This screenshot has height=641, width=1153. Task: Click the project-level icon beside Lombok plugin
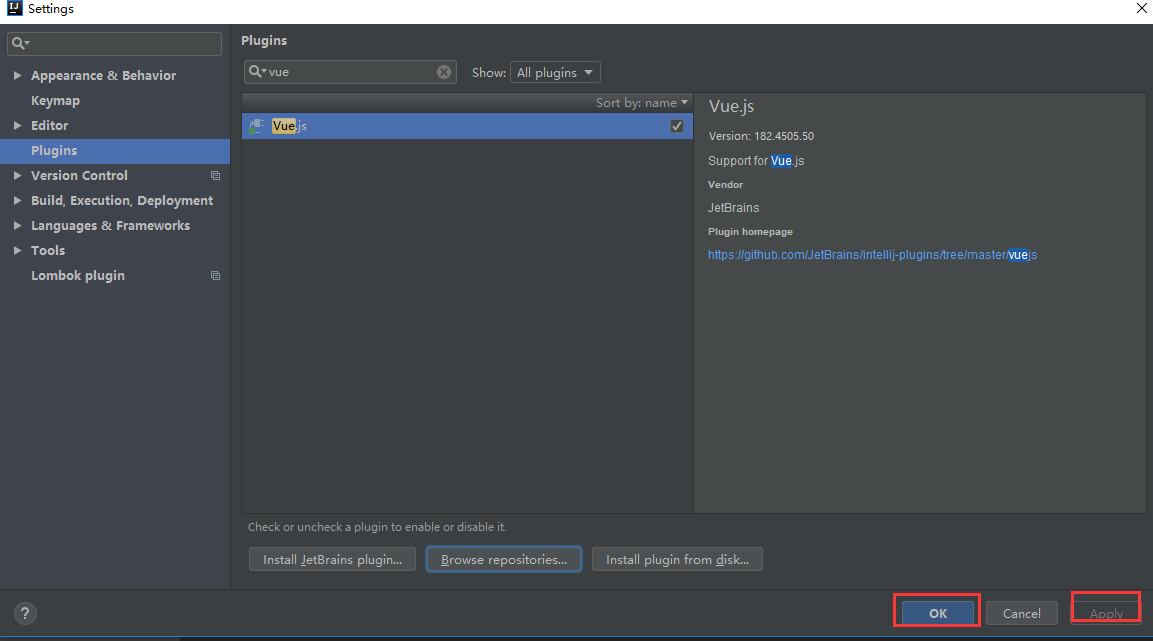[215, 276]
